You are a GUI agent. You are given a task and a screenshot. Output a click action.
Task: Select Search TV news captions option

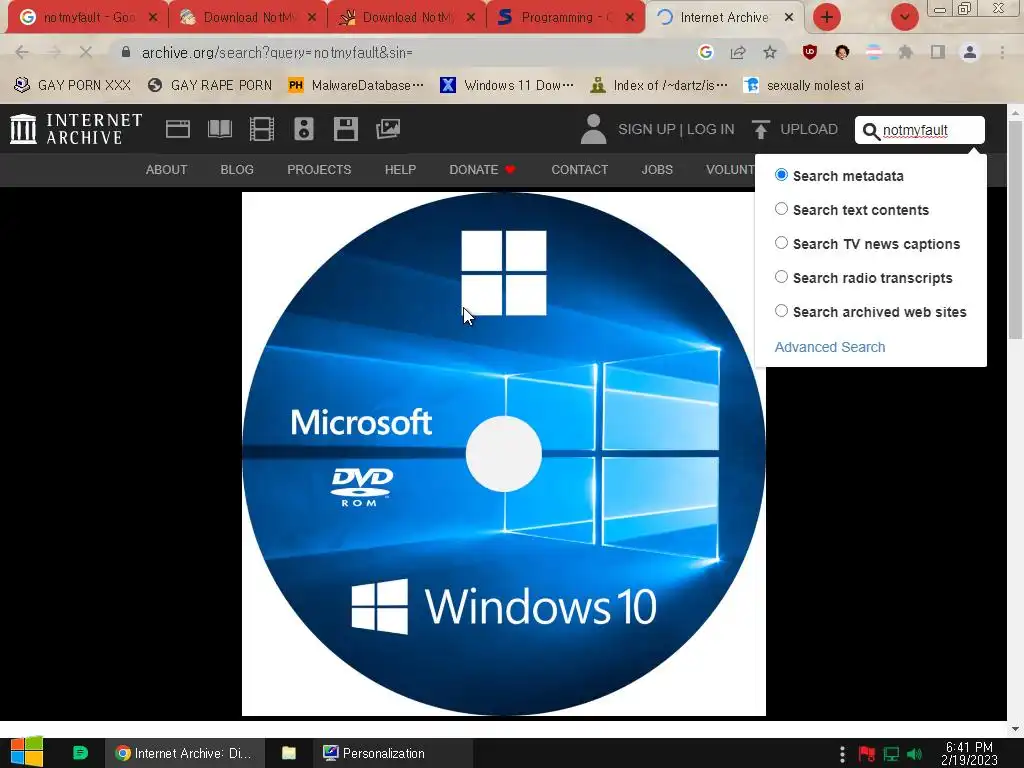781,243
